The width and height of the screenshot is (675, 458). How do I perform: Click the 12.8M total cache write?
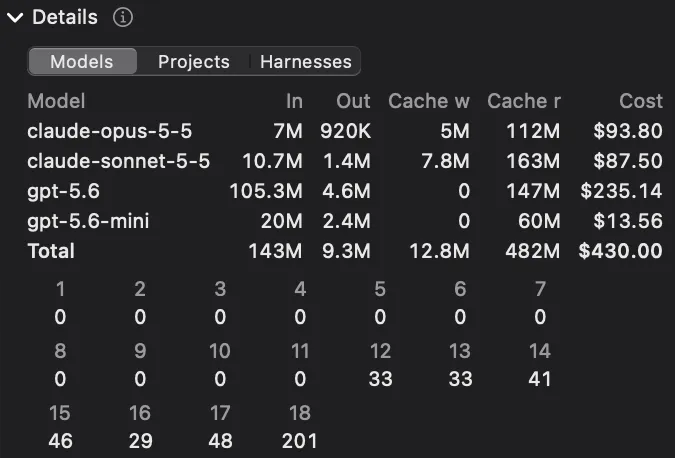click(x=440, y=251)
